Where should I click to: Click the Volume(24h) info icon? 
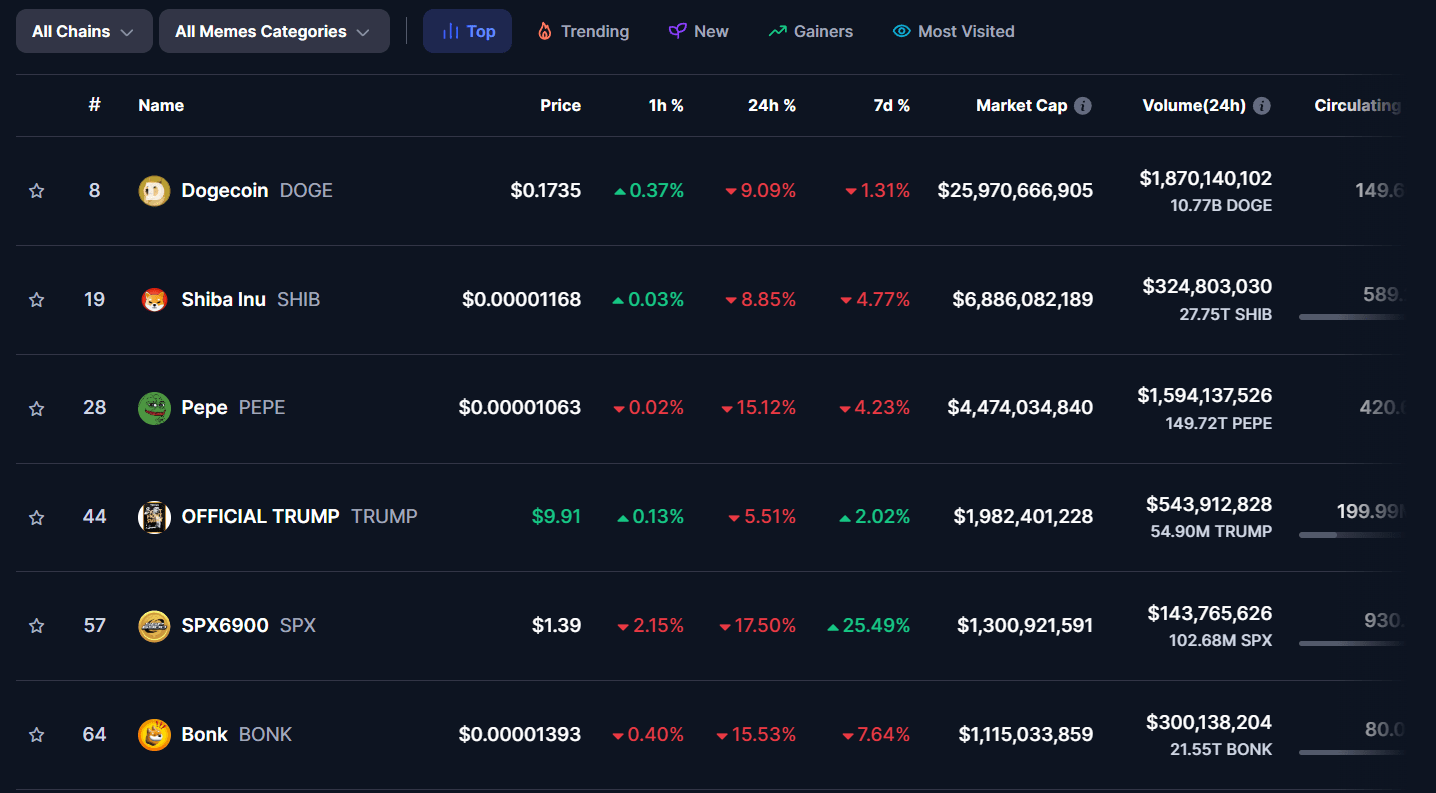coord(1262,106)
